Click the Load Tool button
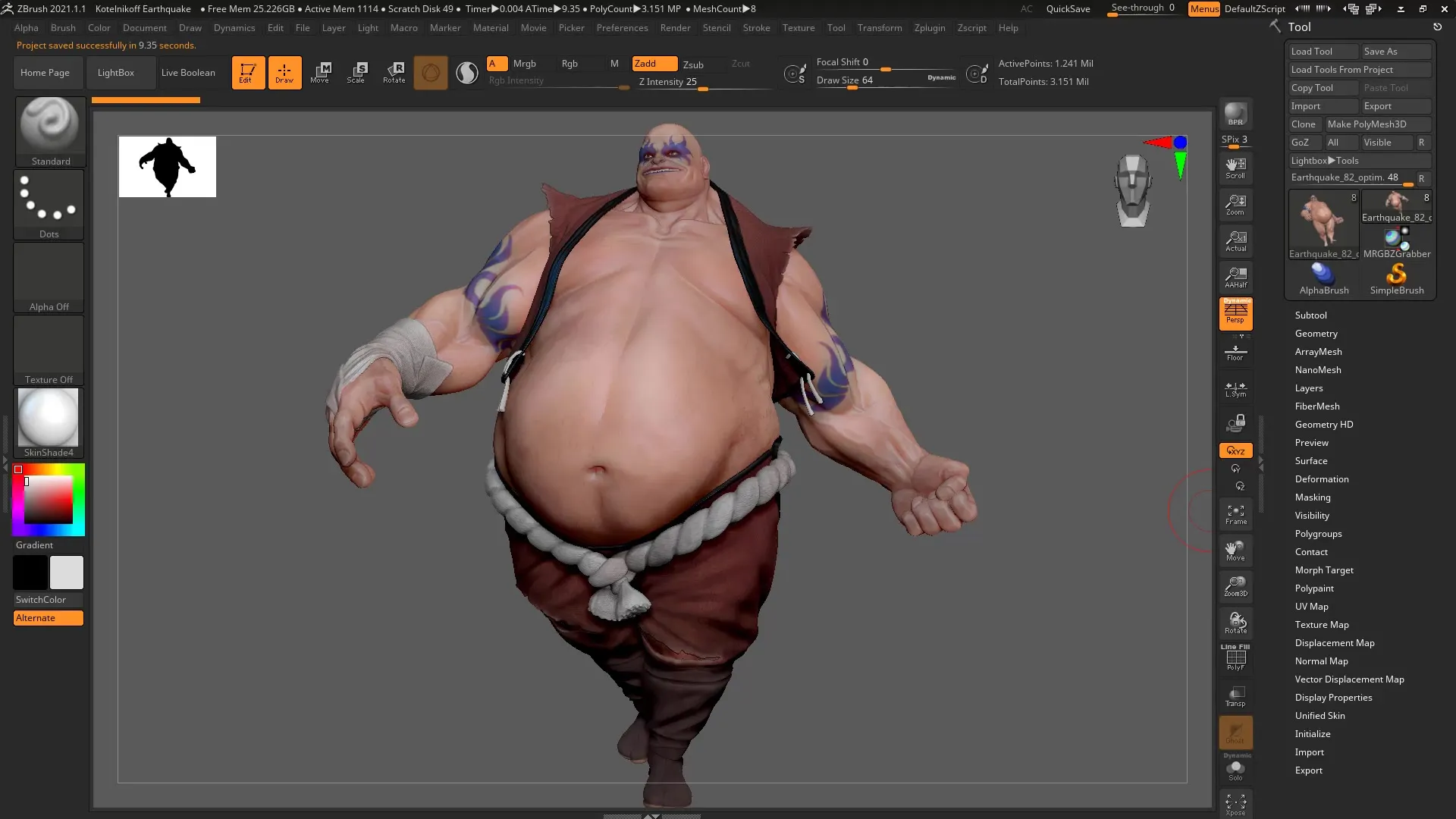 pos(1323,52)
